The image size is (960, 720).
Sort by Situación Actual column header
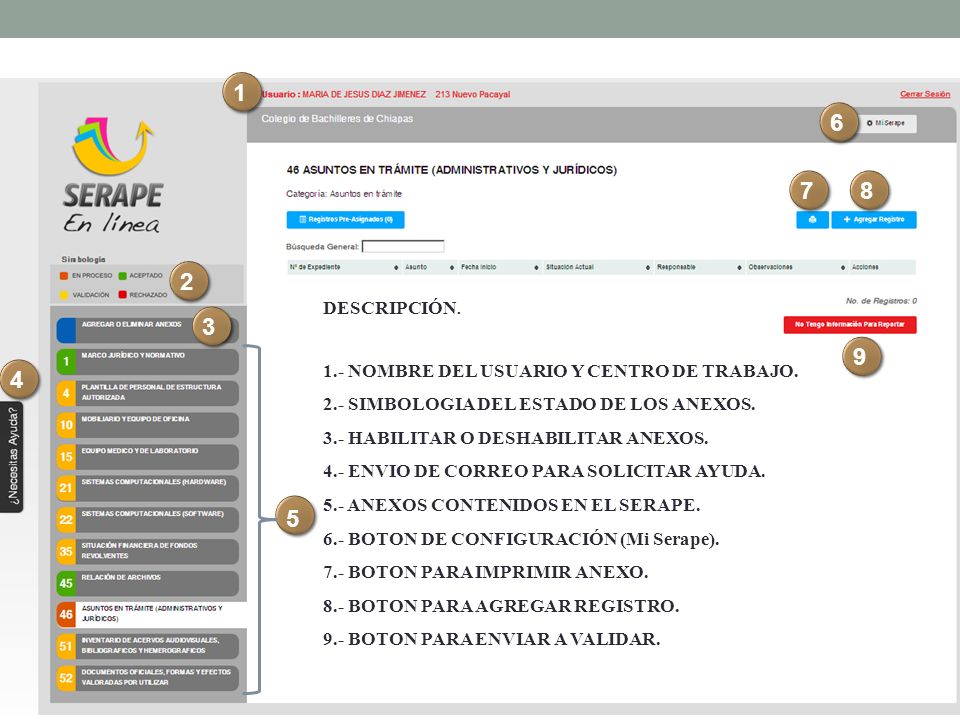point(598,267)
